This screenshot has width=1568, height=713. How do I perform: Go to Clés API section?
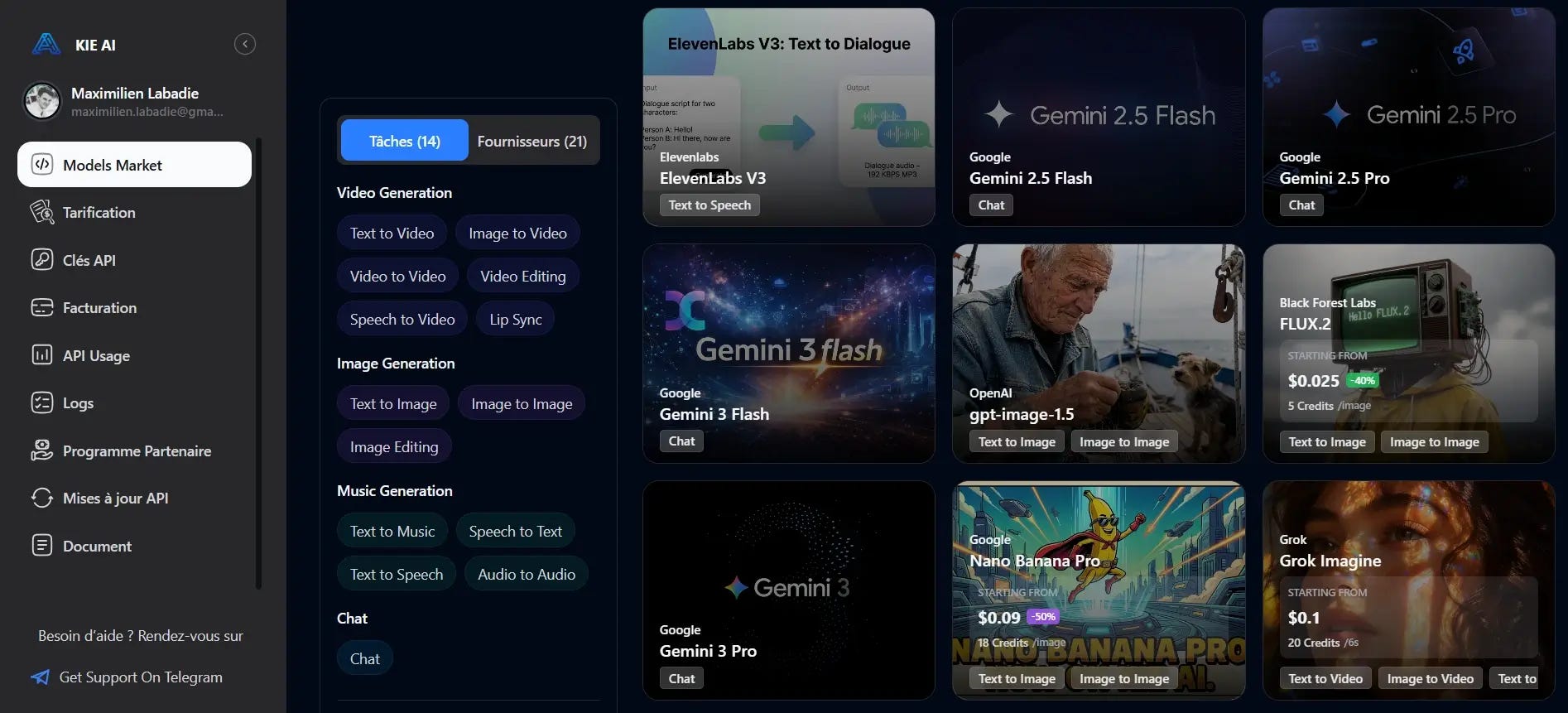point(134,259)
